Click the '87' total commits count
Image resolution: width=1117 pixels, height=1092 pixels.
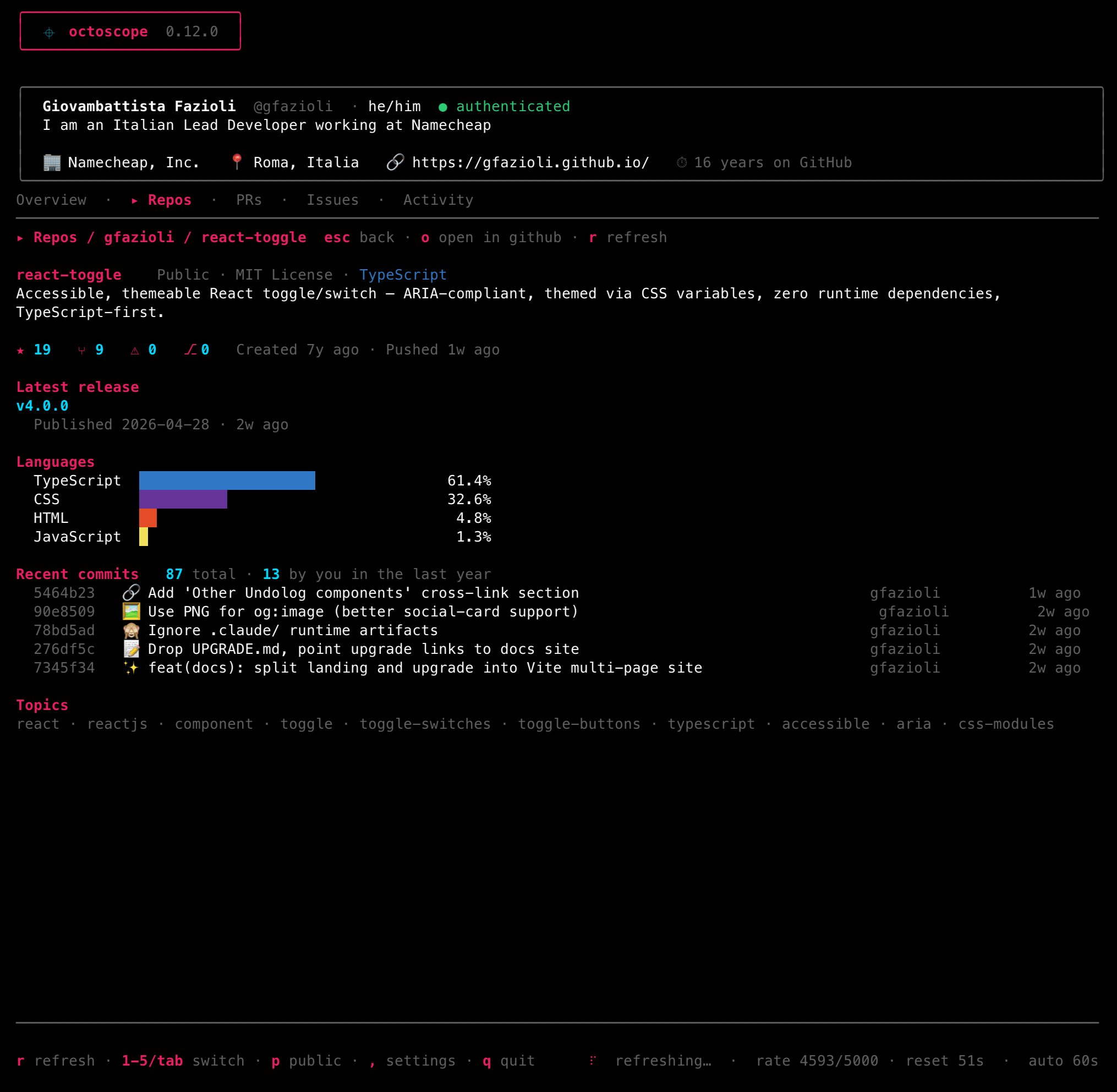(174, 574)
